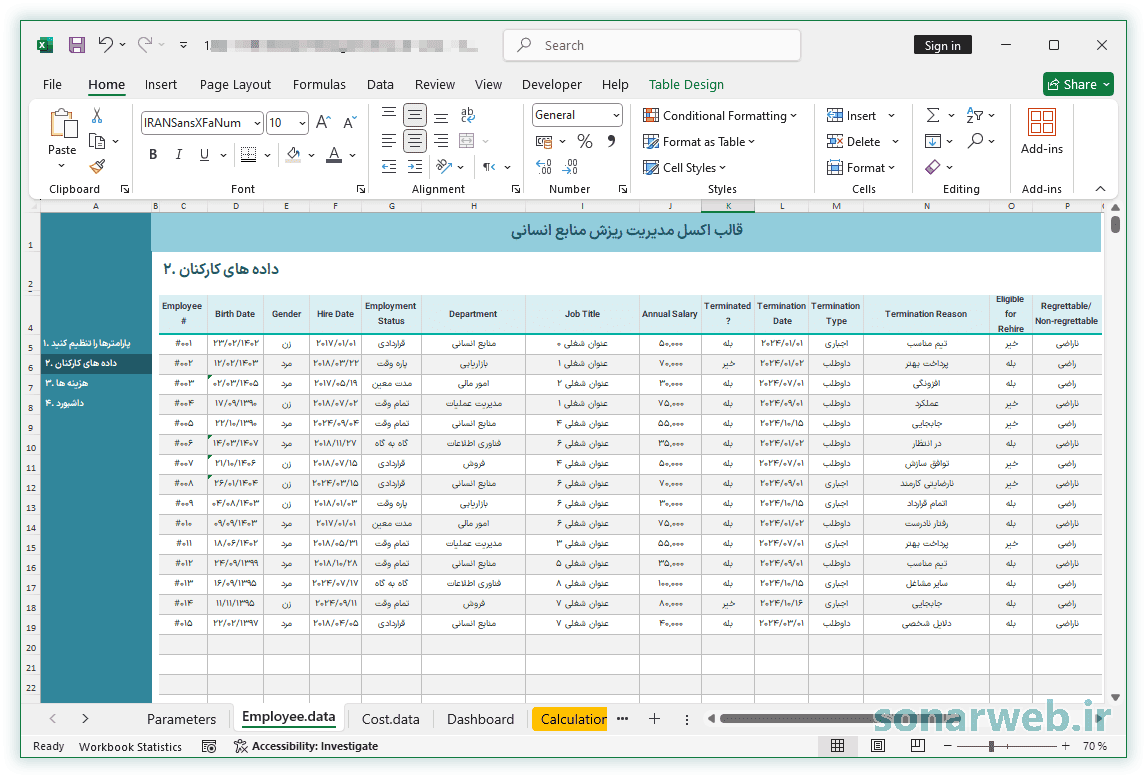Screen dimensions: 1147x778
Task: Open the General number format dropdown
Action: click(x=616, y=115)
